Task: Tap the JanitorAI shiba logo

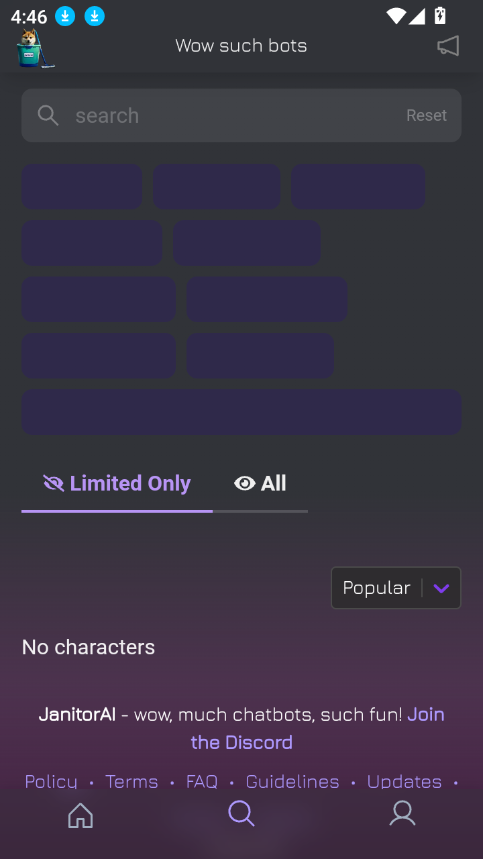Action: coord(35,48)
